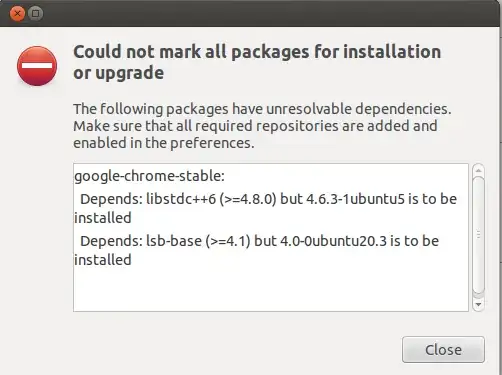502x375 pixels.
Task: Maximize the dialog using the title bar button
Action: coord(36,14)
